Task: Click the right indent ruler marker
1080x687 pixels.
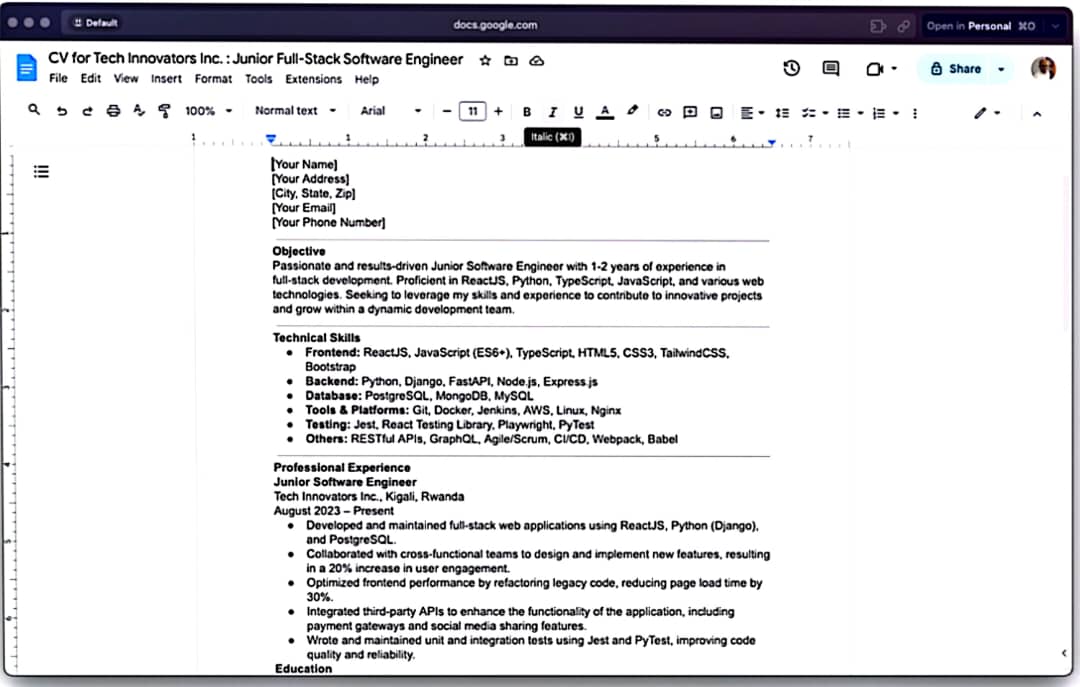Action: (x=772, y=143)
